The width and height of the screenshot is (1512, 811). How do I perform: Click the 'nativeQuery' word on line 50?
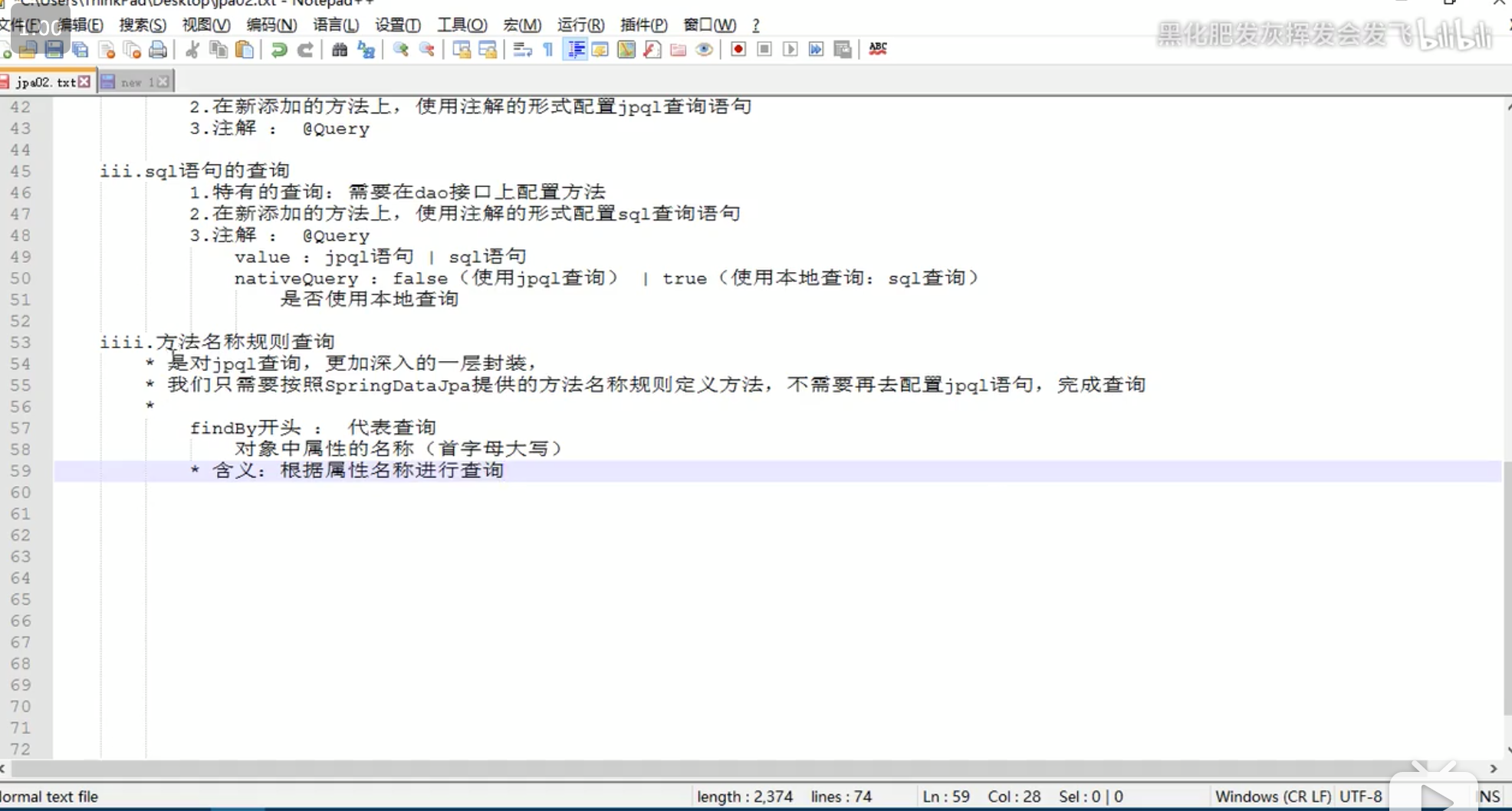click(296, 278)
